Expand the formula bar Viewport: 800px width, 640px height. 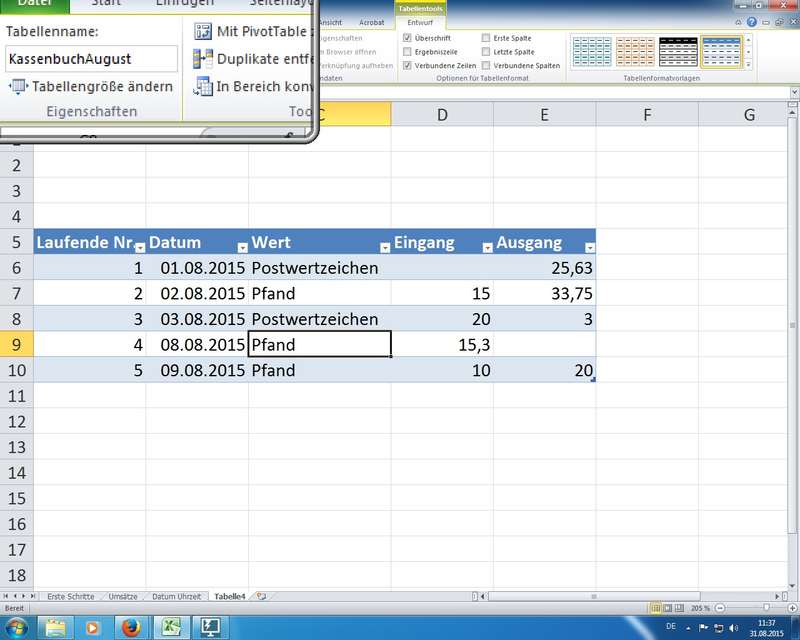794,92
